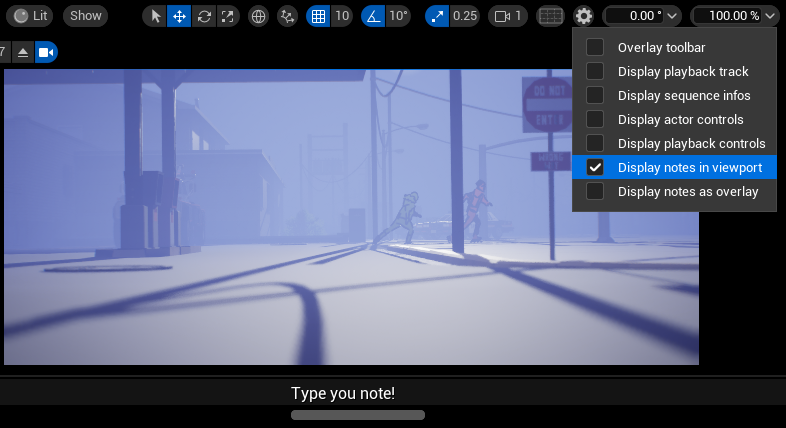Toggle rotation angle snapping icon
This screenshot has height=428, width=786.
[373, 16]
